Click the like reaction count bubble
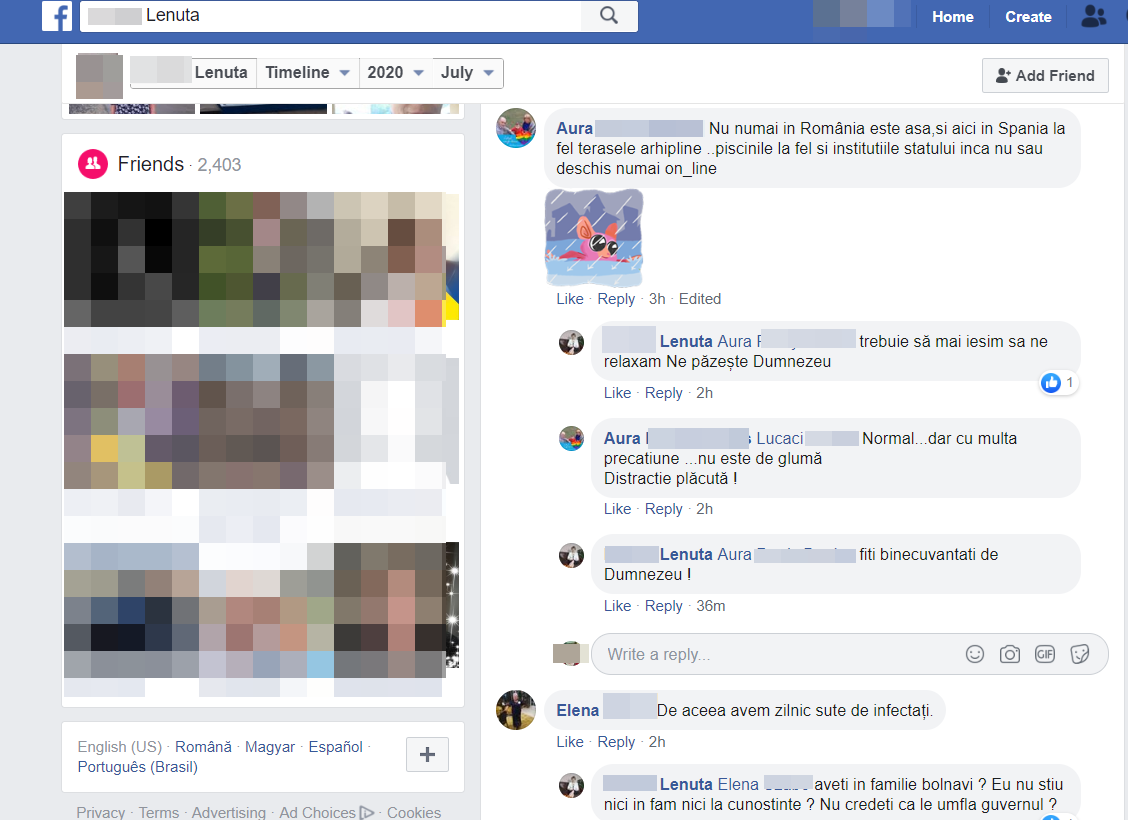 [1058, 383]
